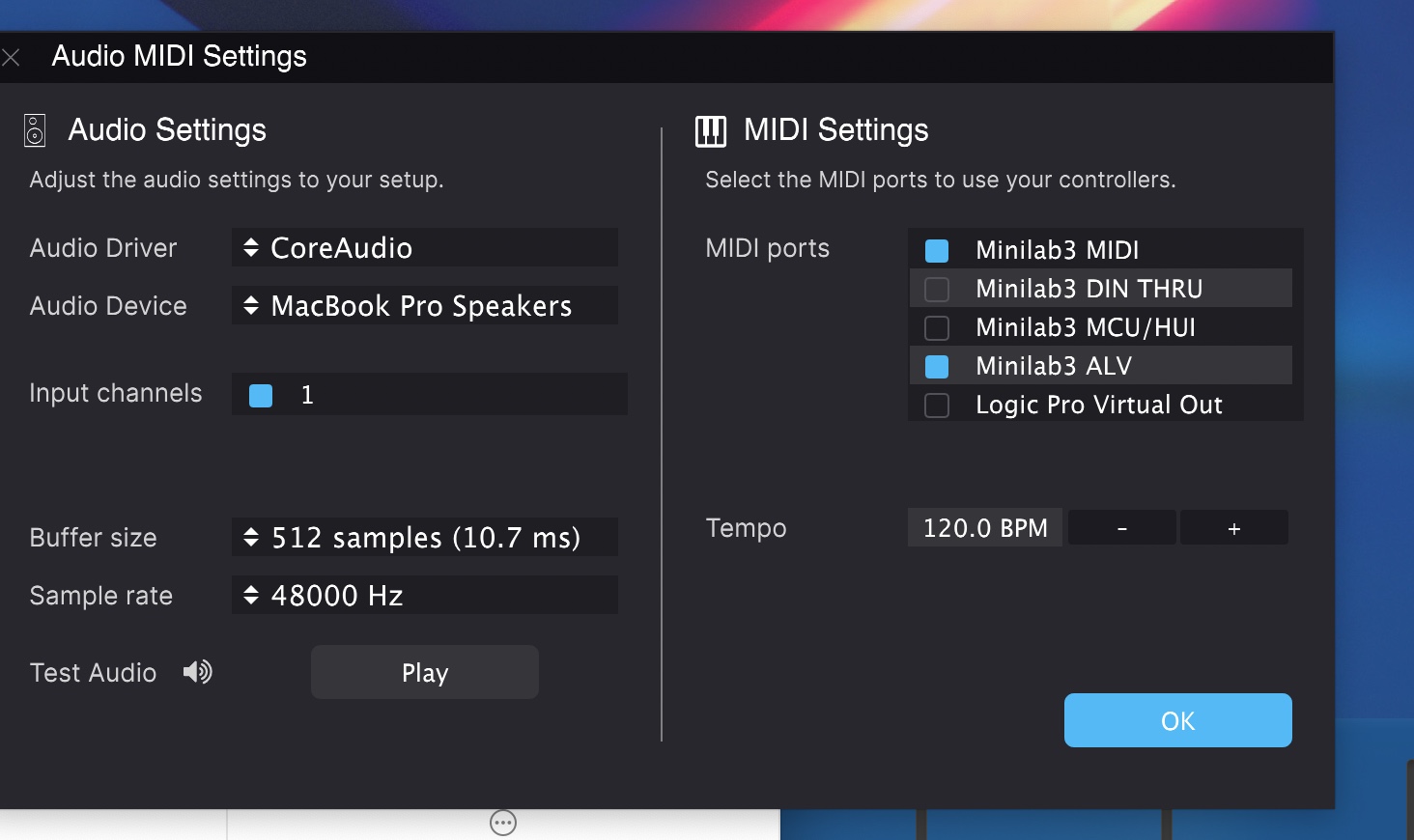Click the Audio MIDI Settings title text
1414x840 pixels.
pyautogui.click(x=180, y=56)
